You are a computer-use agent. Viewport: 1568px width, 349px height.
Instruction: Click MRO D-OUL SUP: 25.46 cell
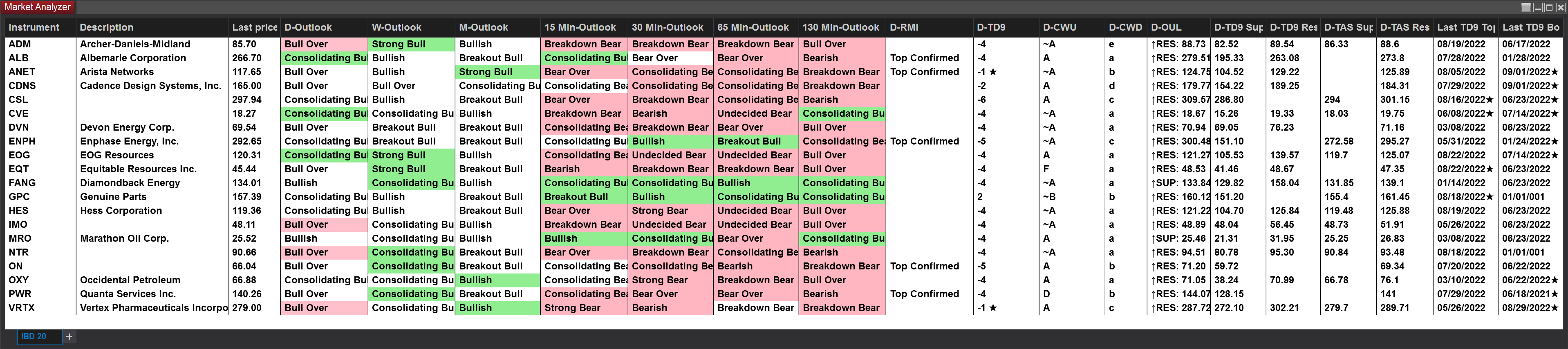coord(1179,238)
